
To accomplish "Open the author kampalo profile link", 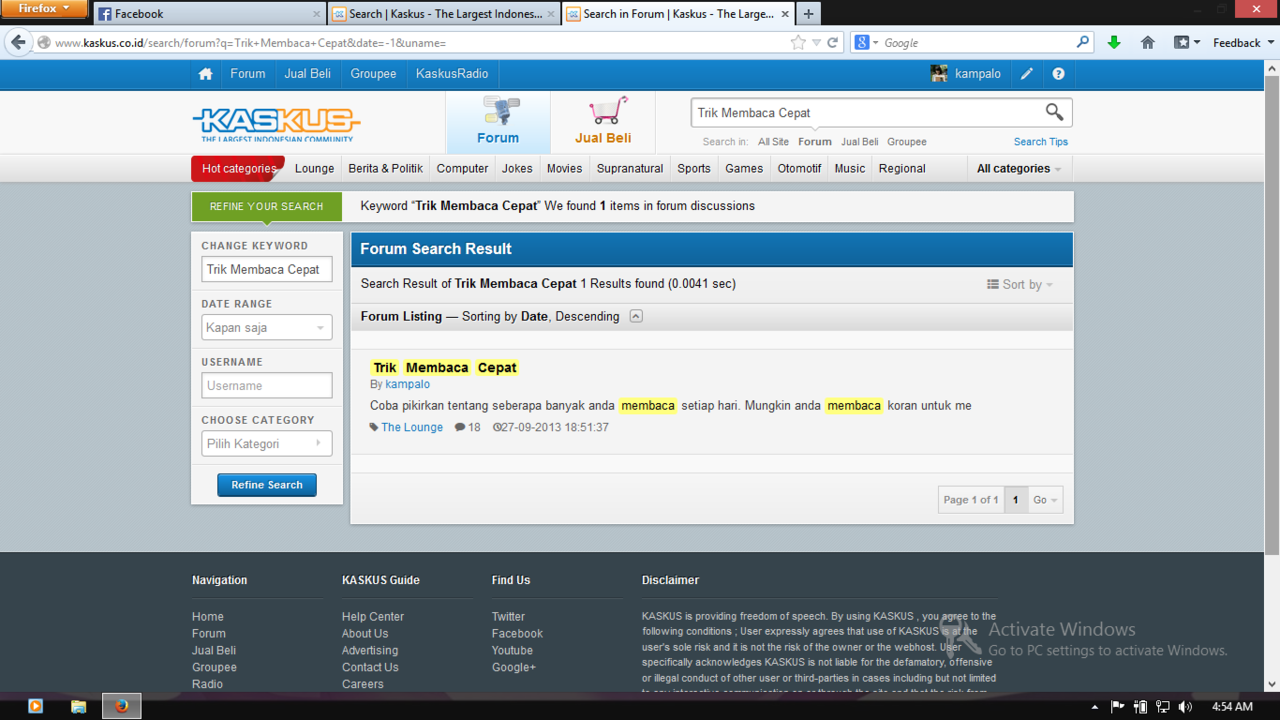I will point(407,384).
